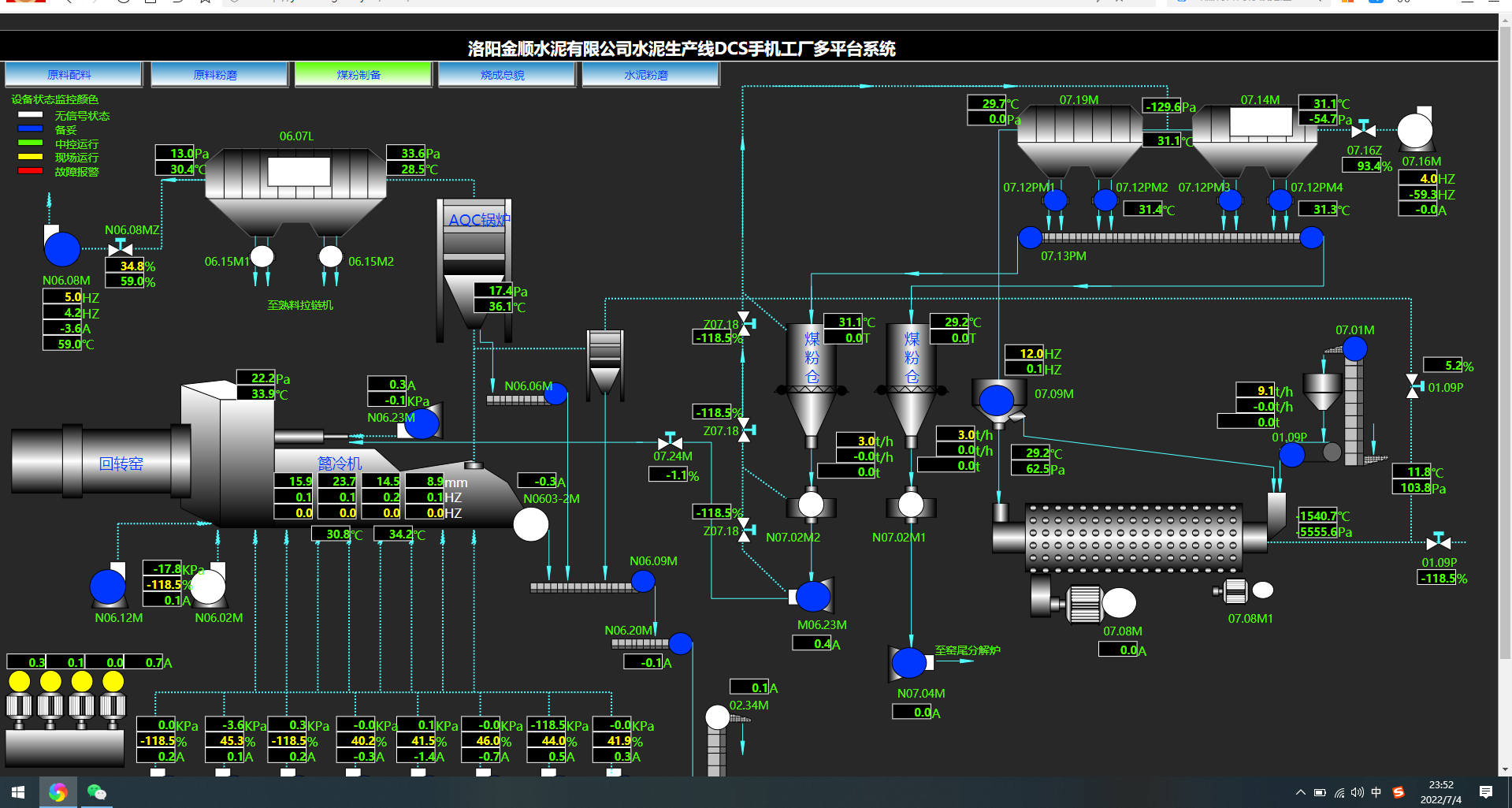Click the red 故障报警 legend swatch

30,171
